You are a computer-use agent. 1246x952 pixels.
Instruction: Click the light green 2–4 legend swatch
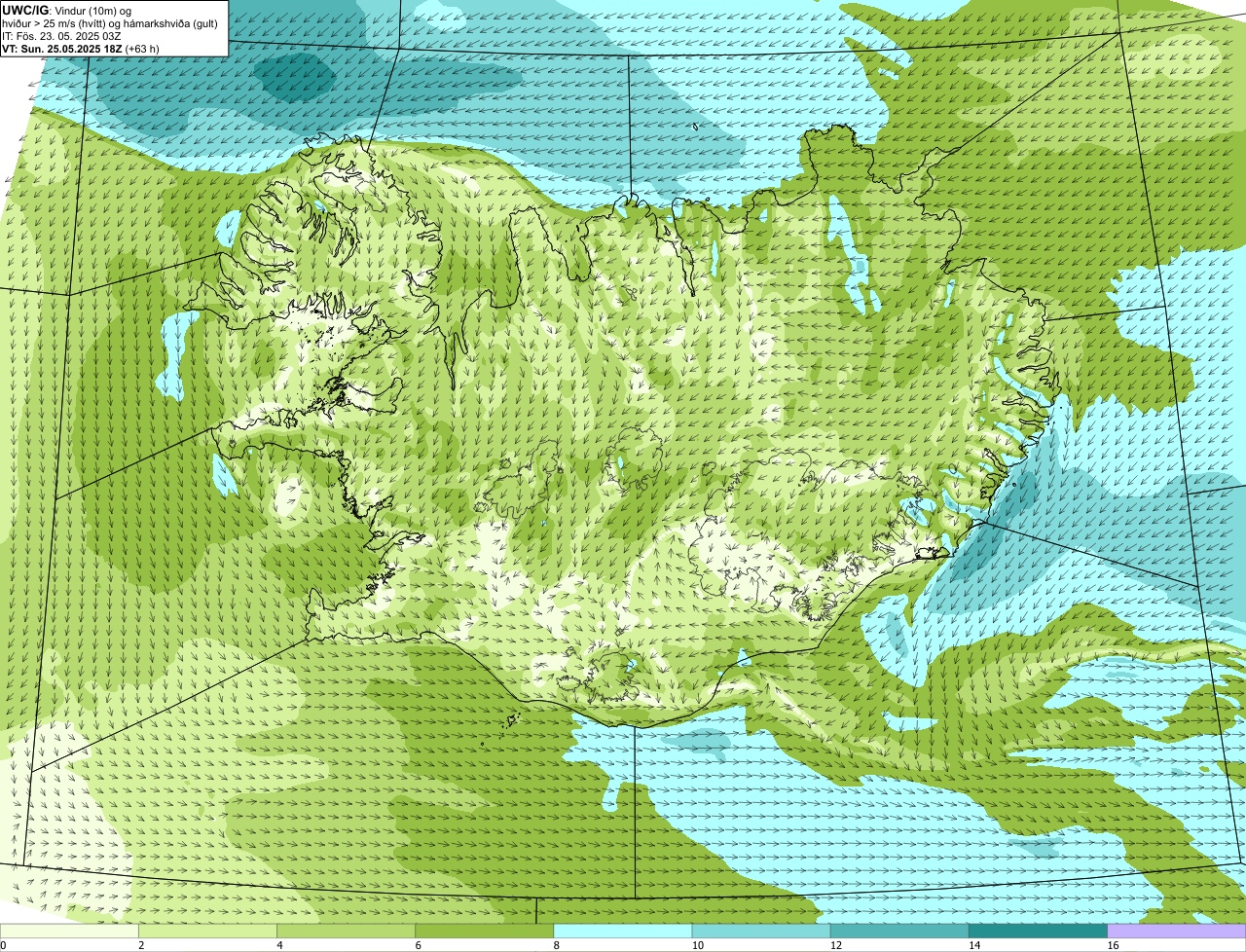(x=207, y=932)
